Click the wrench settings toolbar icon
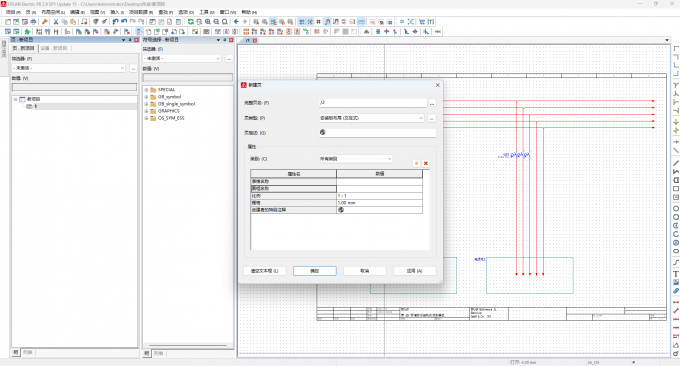Viewport: 680px width, 366px height. click(44, 22)
